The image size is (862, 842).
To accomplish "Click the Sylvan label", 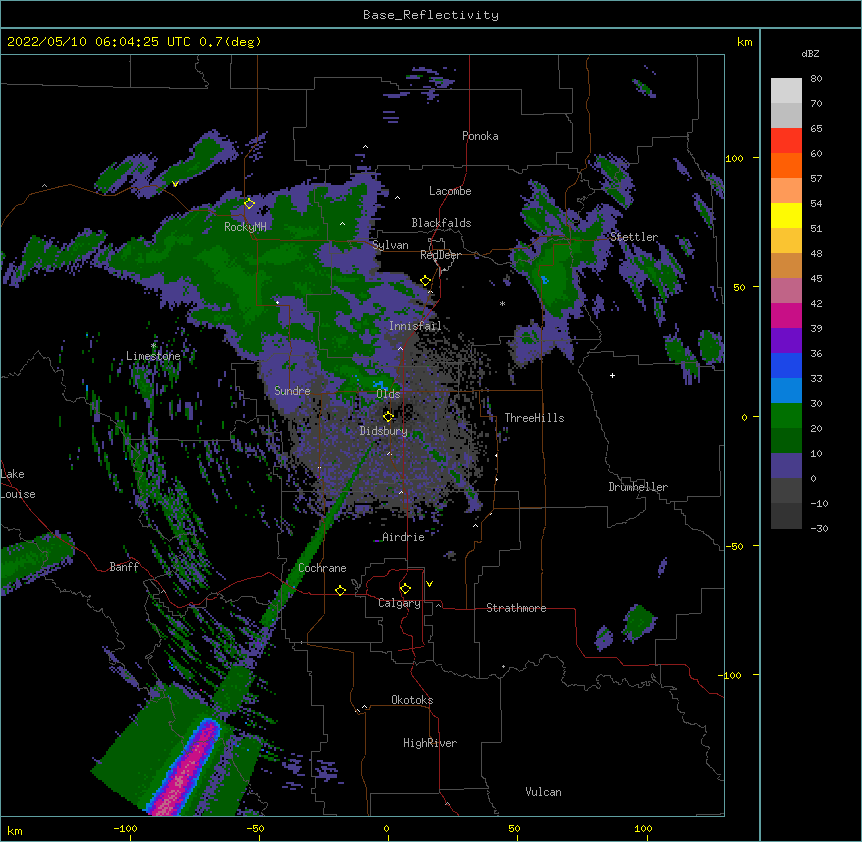I will click(390, 246).
